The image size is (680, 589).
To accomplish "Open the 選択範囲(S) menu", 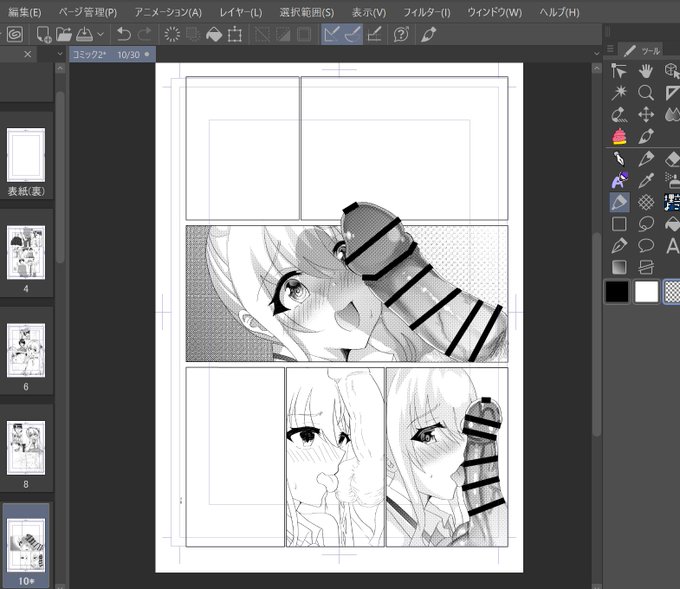I will pos(307,13).
